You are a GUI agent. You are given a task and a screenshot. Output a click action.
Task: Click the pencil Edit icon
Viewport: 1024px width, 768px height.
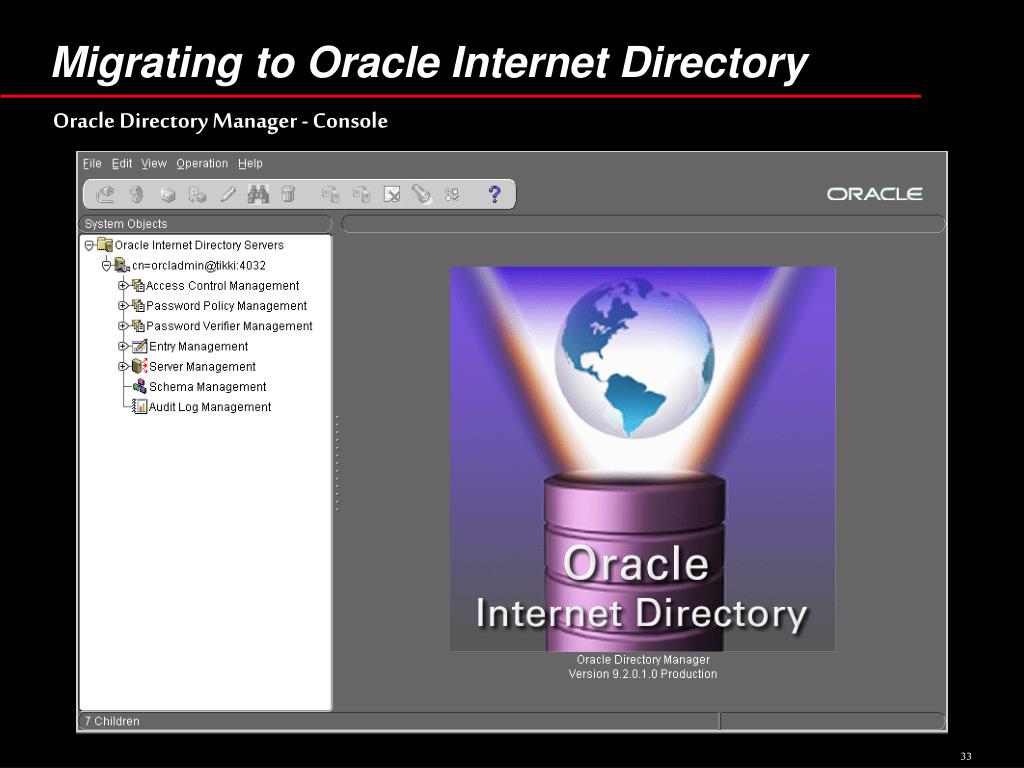[228, 194]
